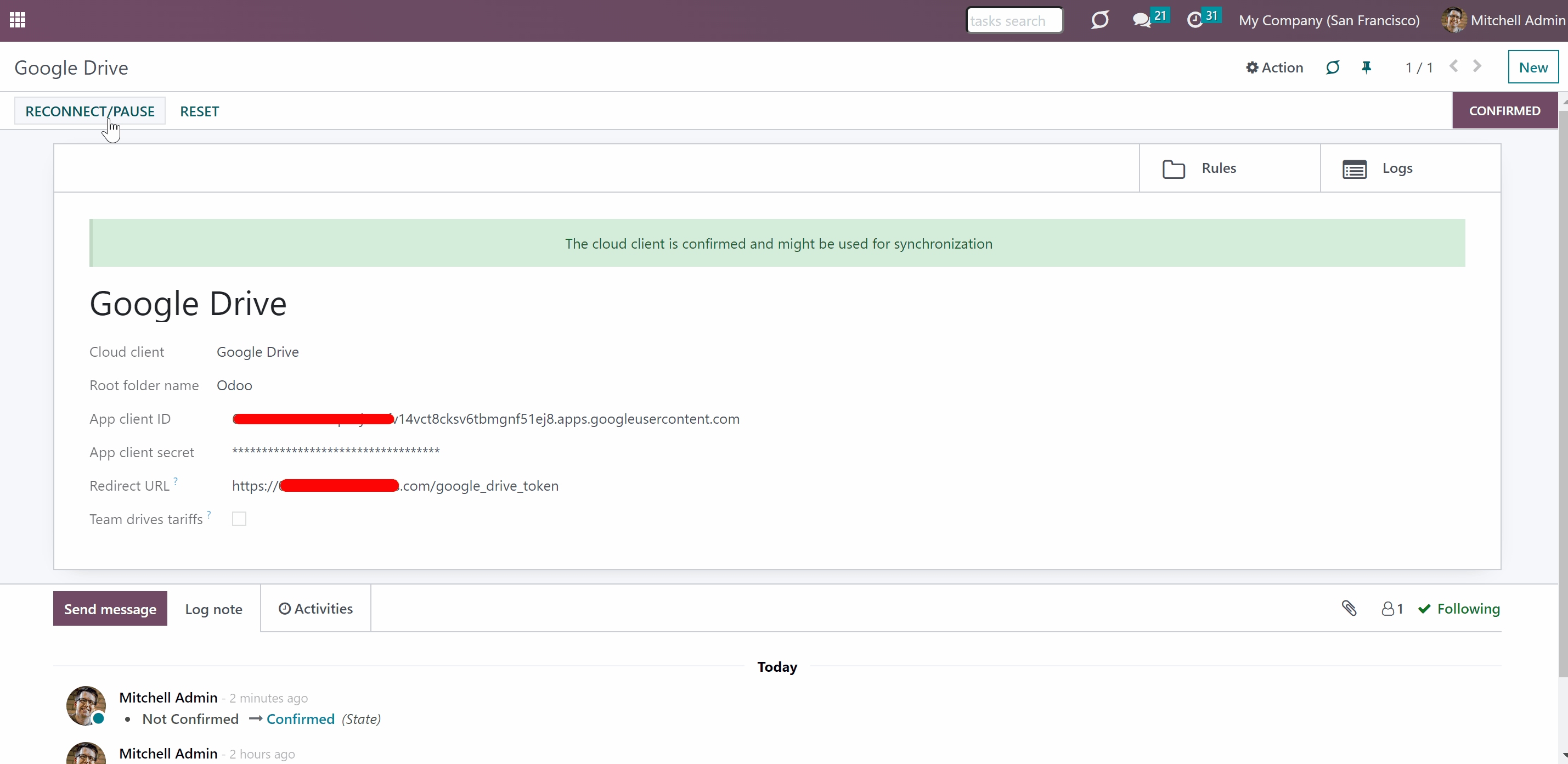Screen dimensions: 1568x764
Task: Show followers list person icon
Action: 1391,608
